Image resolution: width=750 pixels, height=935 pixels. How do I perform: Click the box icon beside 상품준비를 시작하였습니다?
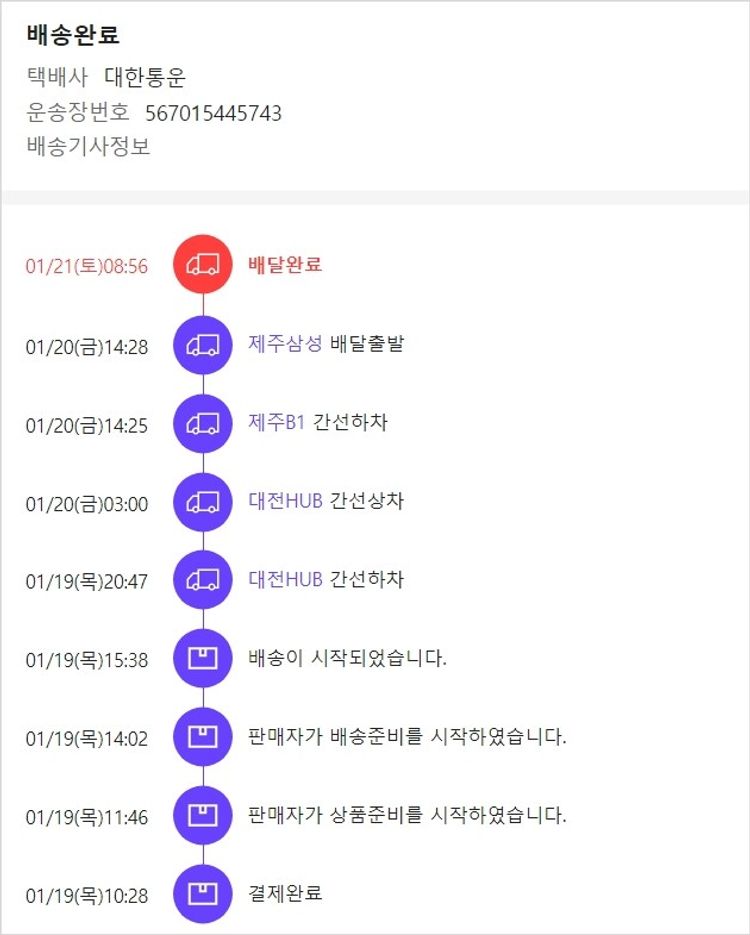[203, 816]
